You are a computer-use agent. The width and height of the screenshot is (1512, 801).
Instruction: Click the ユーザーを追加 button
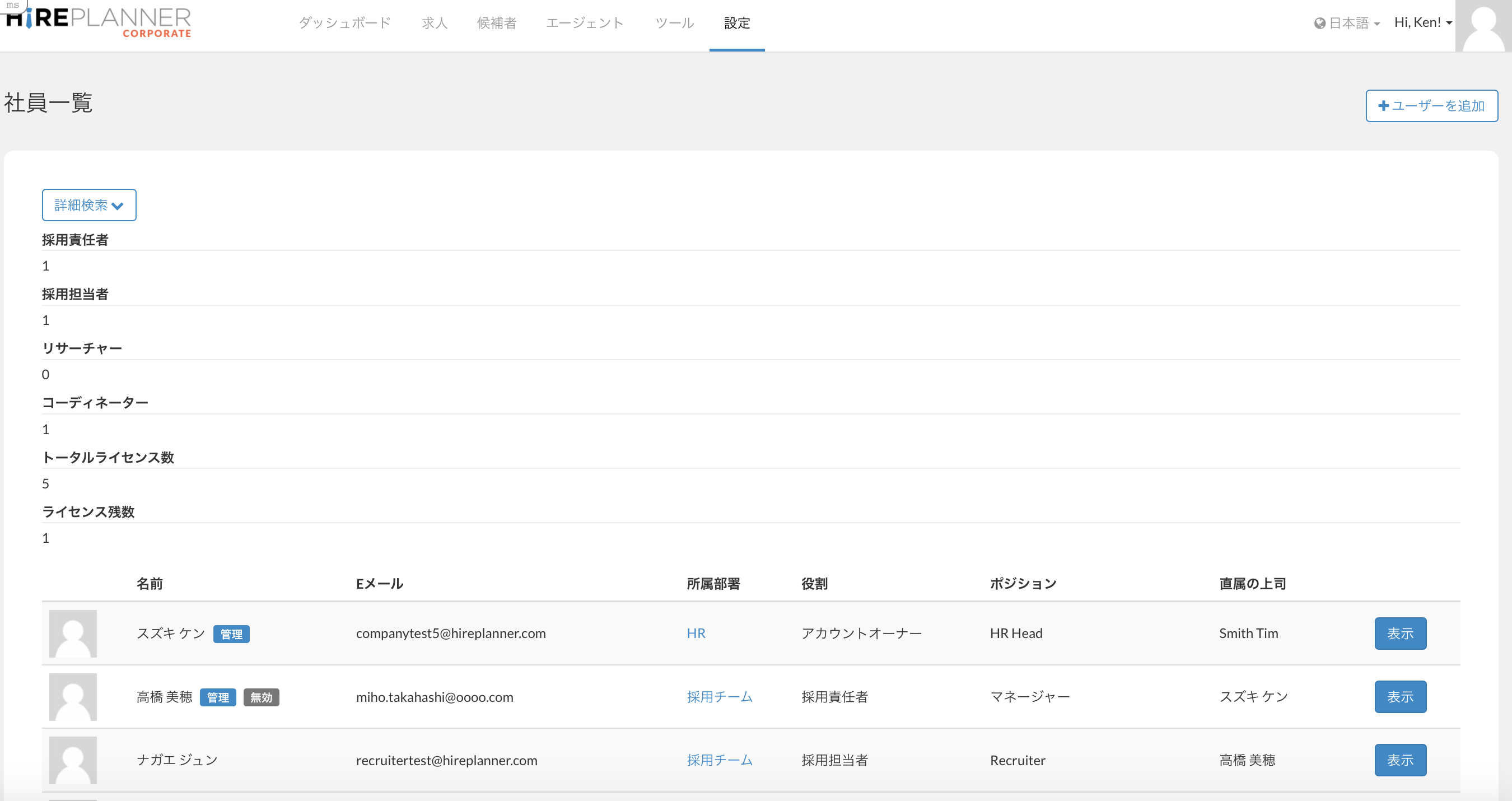(x=1431, y=106)
